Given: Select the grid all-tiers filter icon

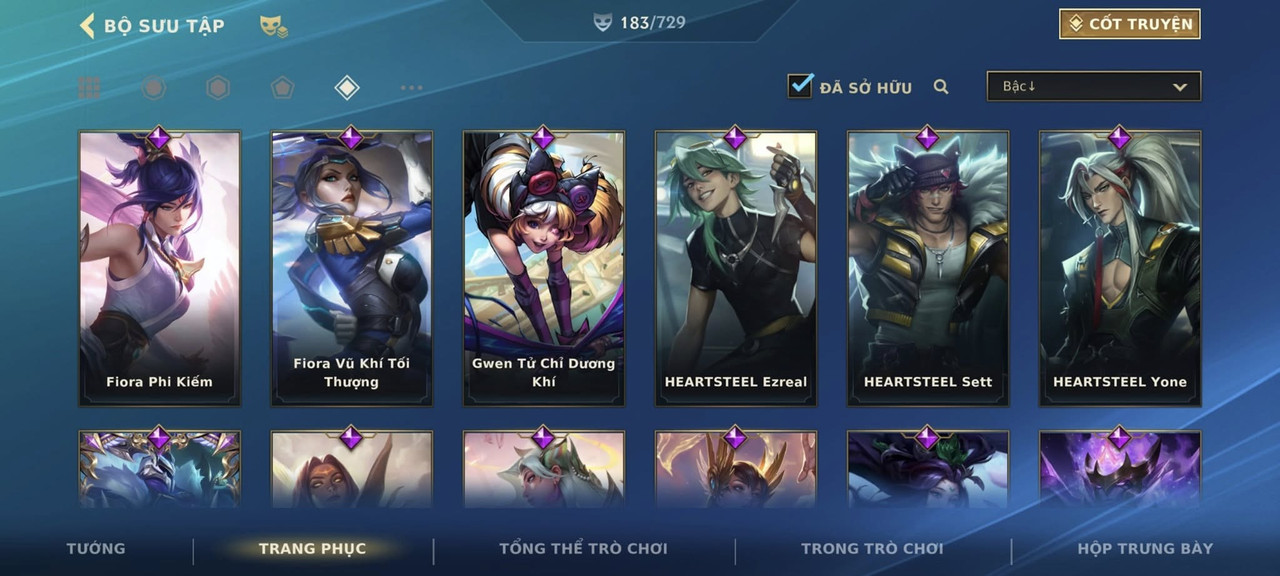Looking at the screenshot, I should point(89,88).
